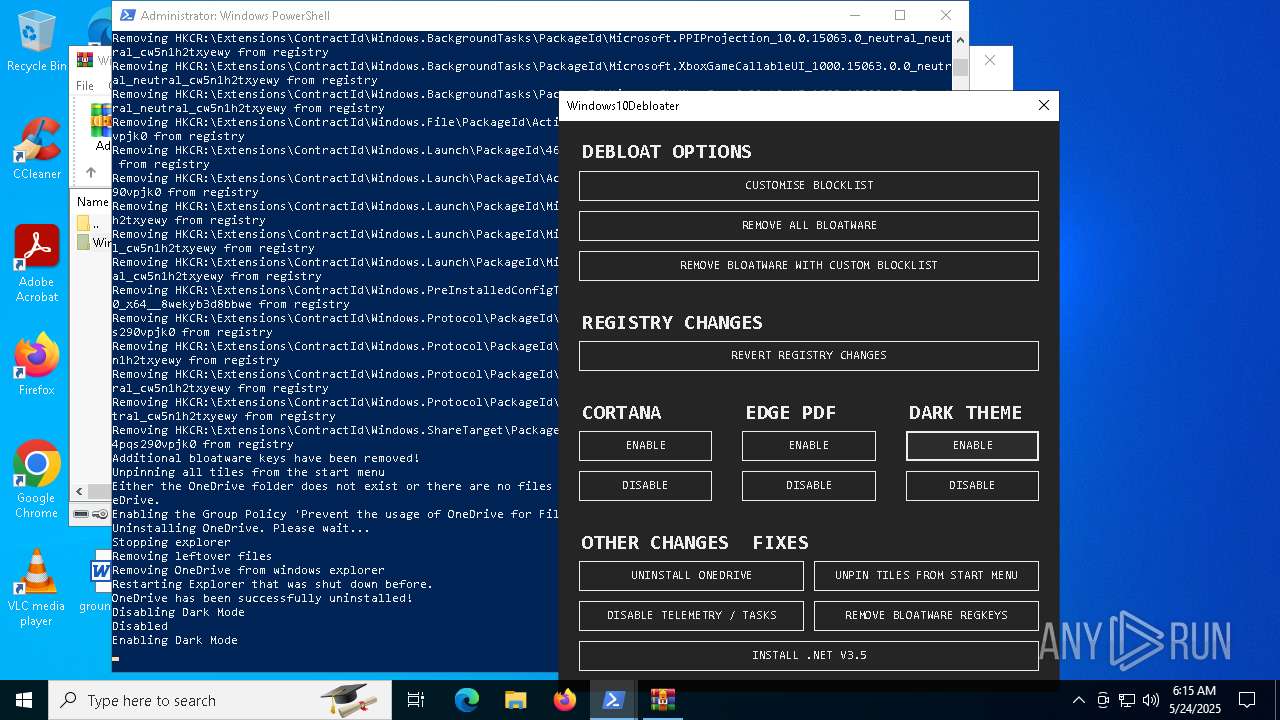Open Microsoft Edge from the taskbar
This screenshot has width=1280, height=720.
[x=467, y=700]
